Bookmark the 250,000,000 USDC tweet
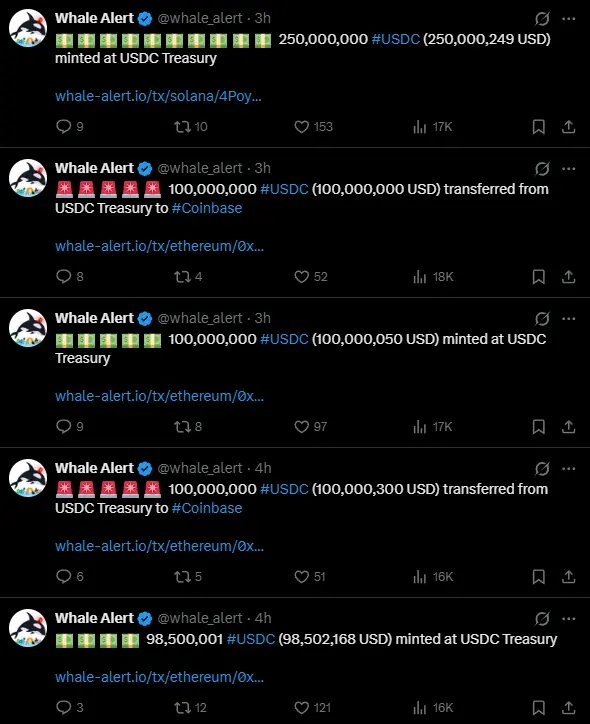Viewport: 590px width, 724px height. [538, 127]
